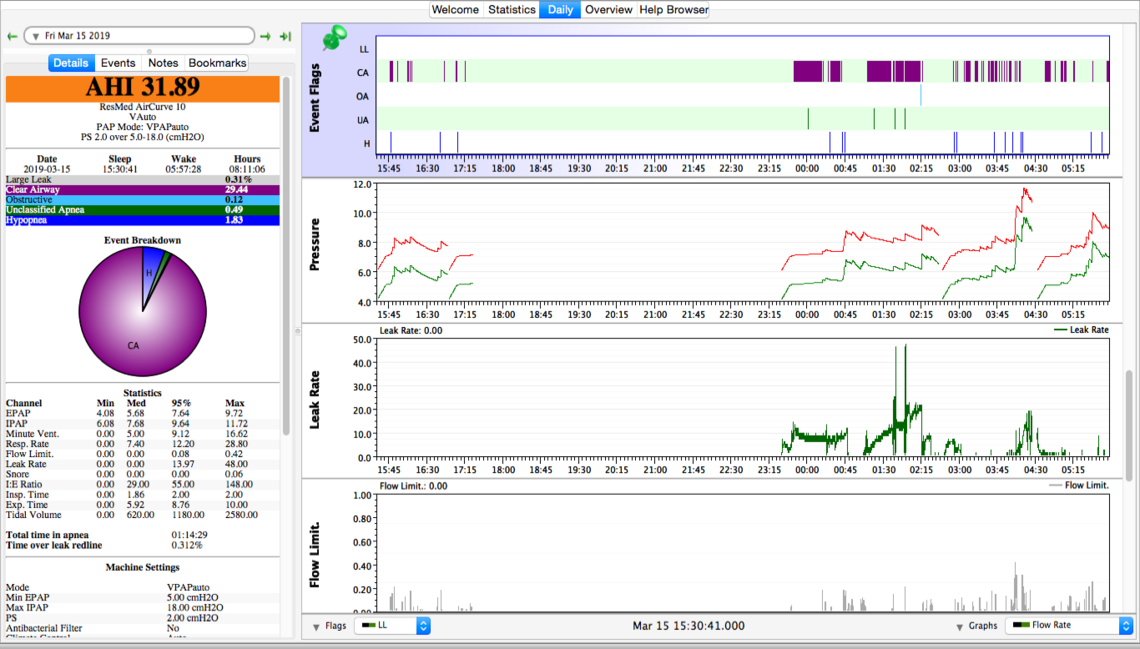Click the details panel vertical scrollbar
Screen dimensions: 1140x649
[x=286, y=257]
